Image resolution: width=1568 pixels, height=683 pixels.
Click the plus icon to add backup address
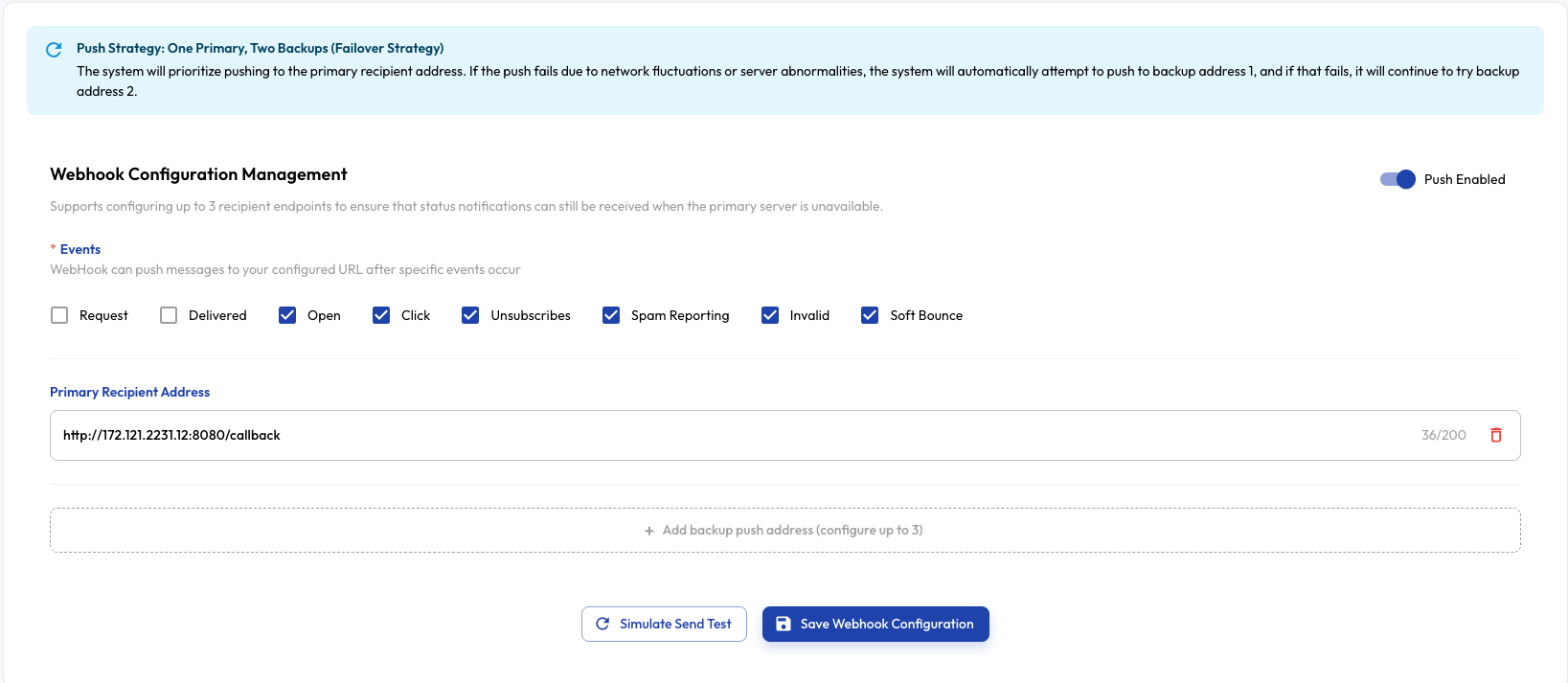[x=649, y=531]
